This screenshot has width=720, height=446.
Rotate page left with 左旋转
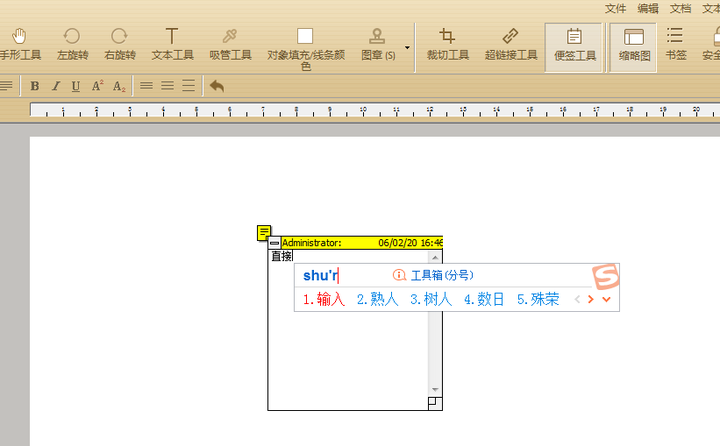click(72, 45)
